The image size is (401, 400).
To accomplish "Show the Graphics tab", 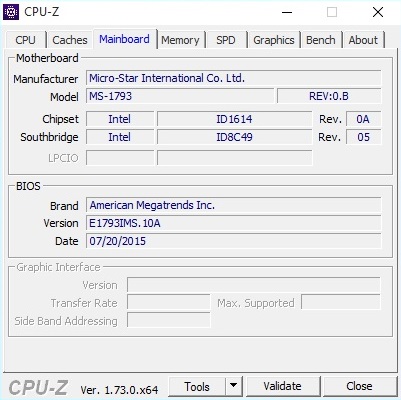I will coord(274,40).
